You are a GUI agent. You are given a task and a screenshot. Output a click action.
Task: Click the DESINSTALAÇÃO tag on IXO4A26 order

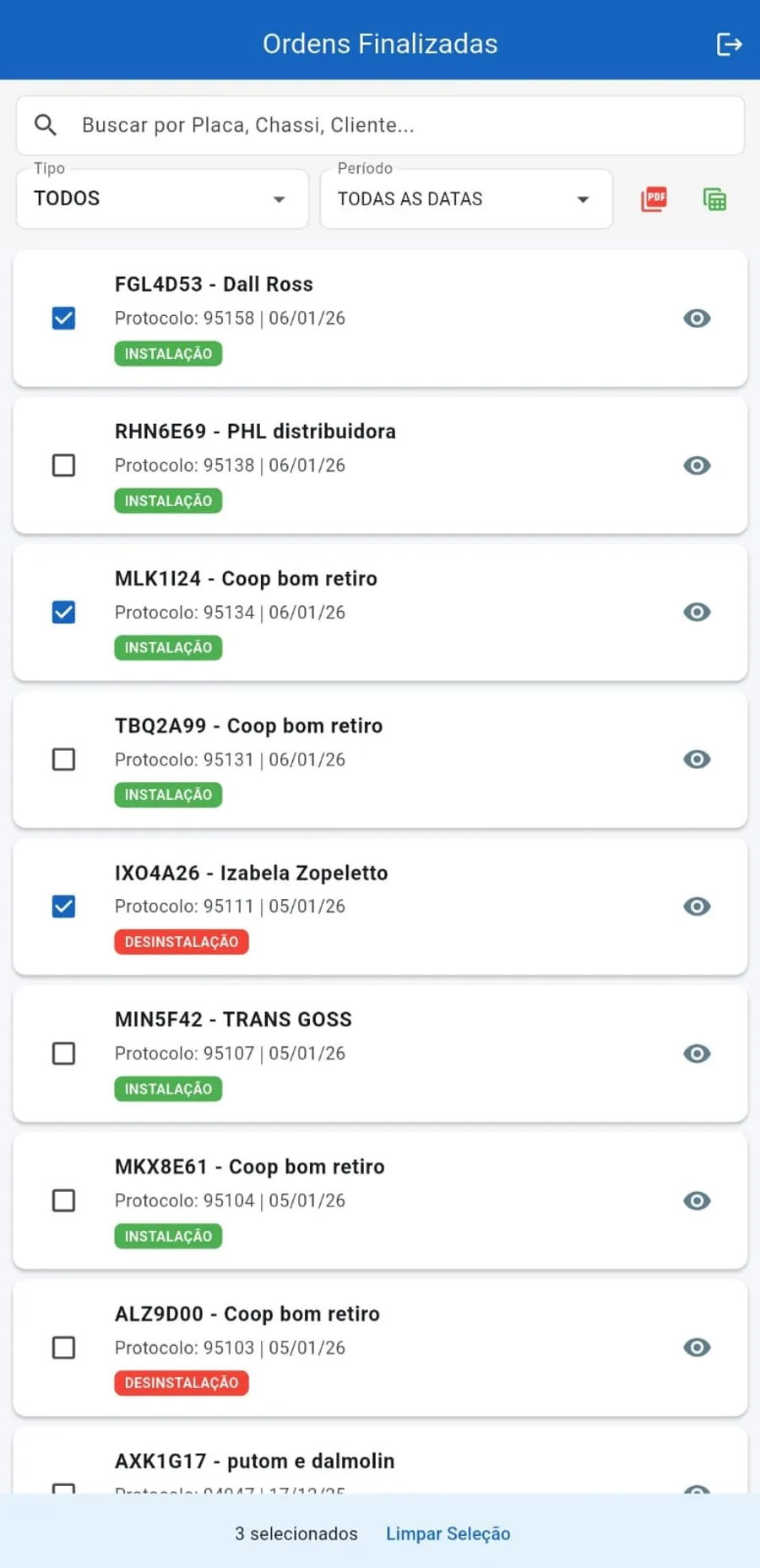point(182,942)
